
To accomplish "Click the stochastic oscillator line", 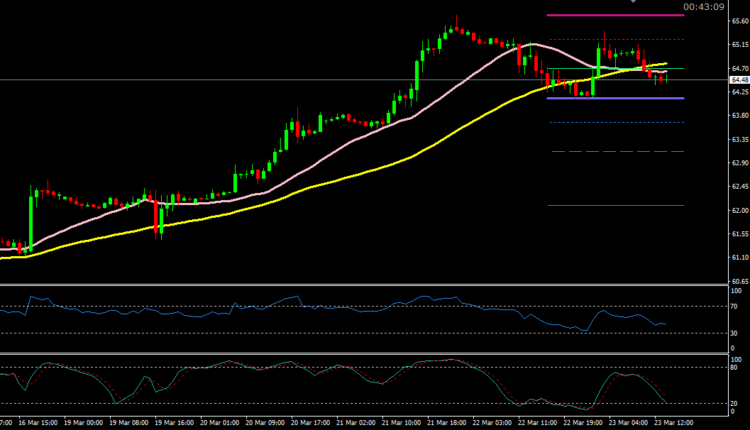I will (300, 370).
